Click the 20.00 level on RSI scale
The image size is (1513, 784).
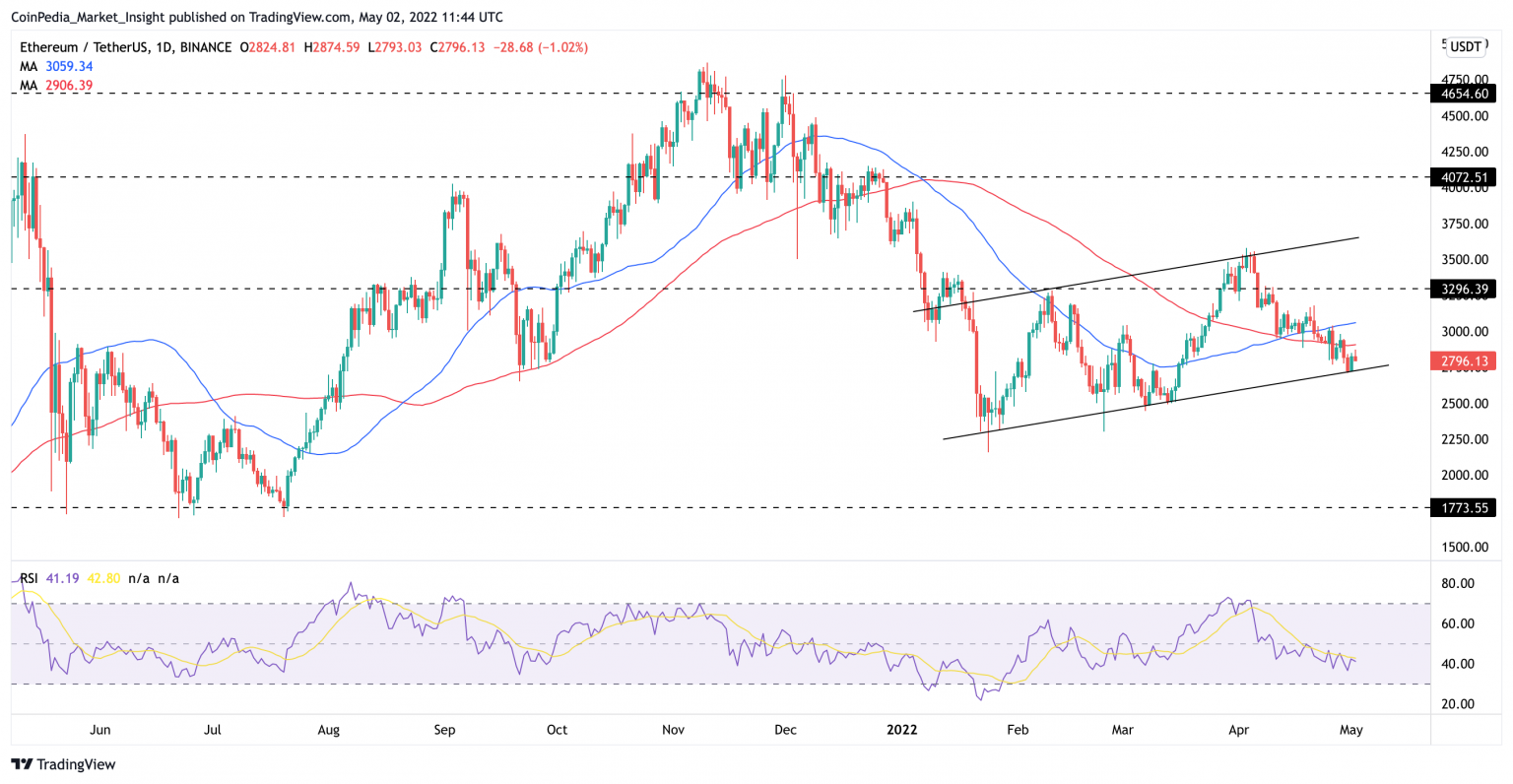(1458, 704)
